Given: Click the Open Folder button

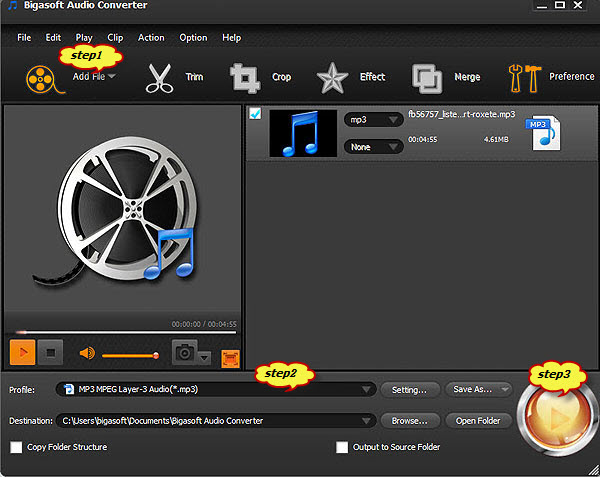Looking at the screenshot, I should 478,421.
